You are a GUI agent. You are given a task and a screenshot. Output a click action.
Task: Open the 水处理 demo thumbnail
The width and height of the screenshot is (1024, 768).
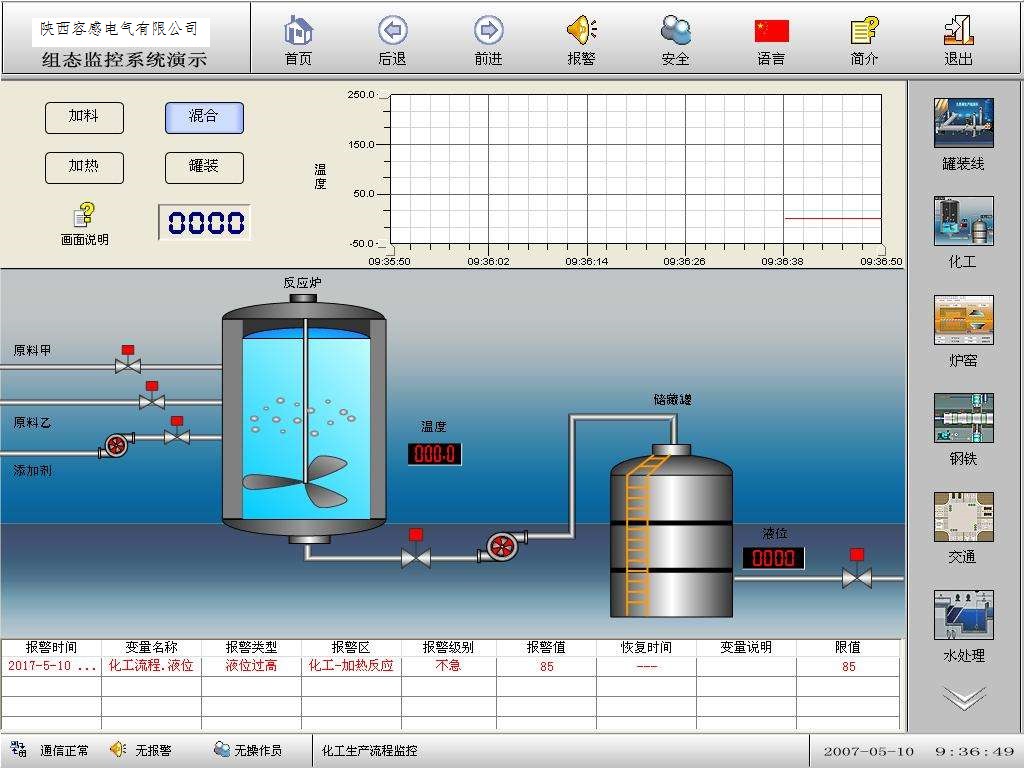[963, 615]
